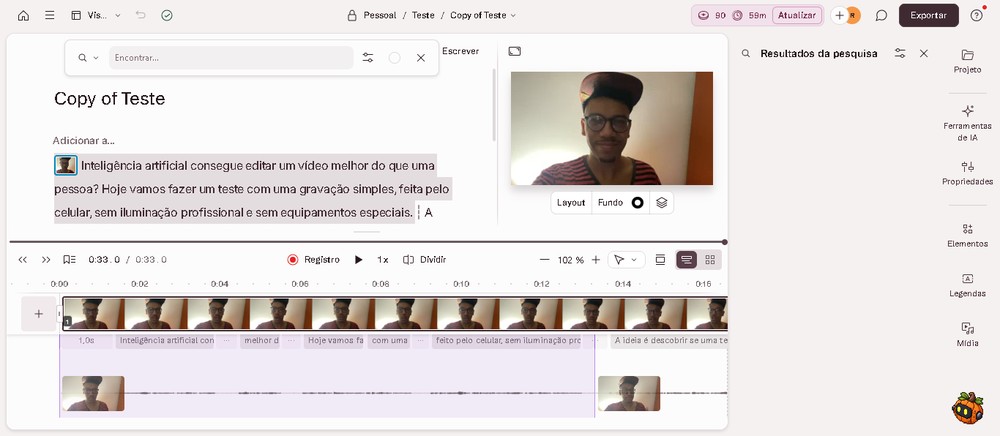
Task: Jump to the previous marker
Action: (x=23, y=259)
